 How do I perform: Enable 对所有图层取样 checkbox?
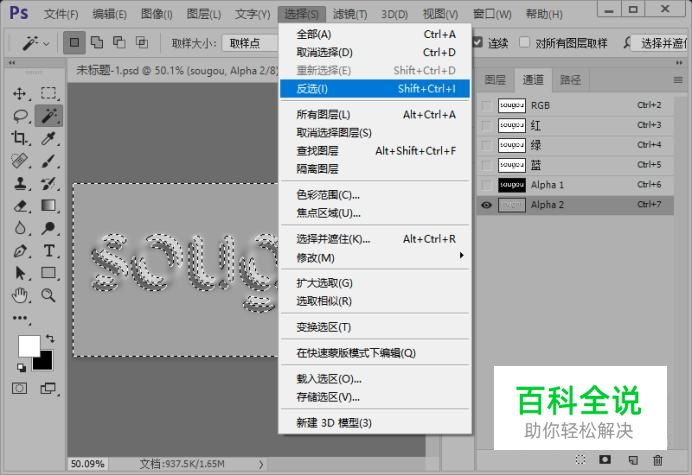[x=524, y=42]
